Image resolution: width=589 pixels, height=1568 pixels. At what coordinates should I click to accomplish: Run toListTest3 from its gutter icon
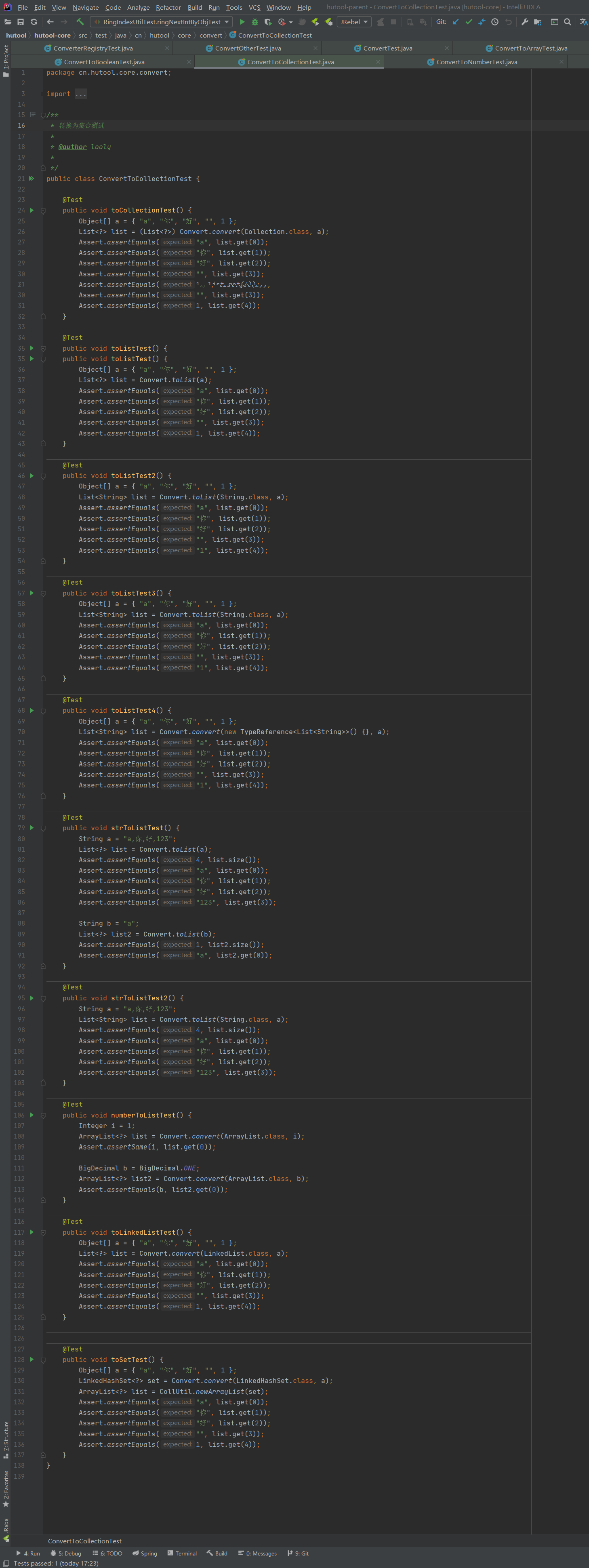click(x=32, y=593)
